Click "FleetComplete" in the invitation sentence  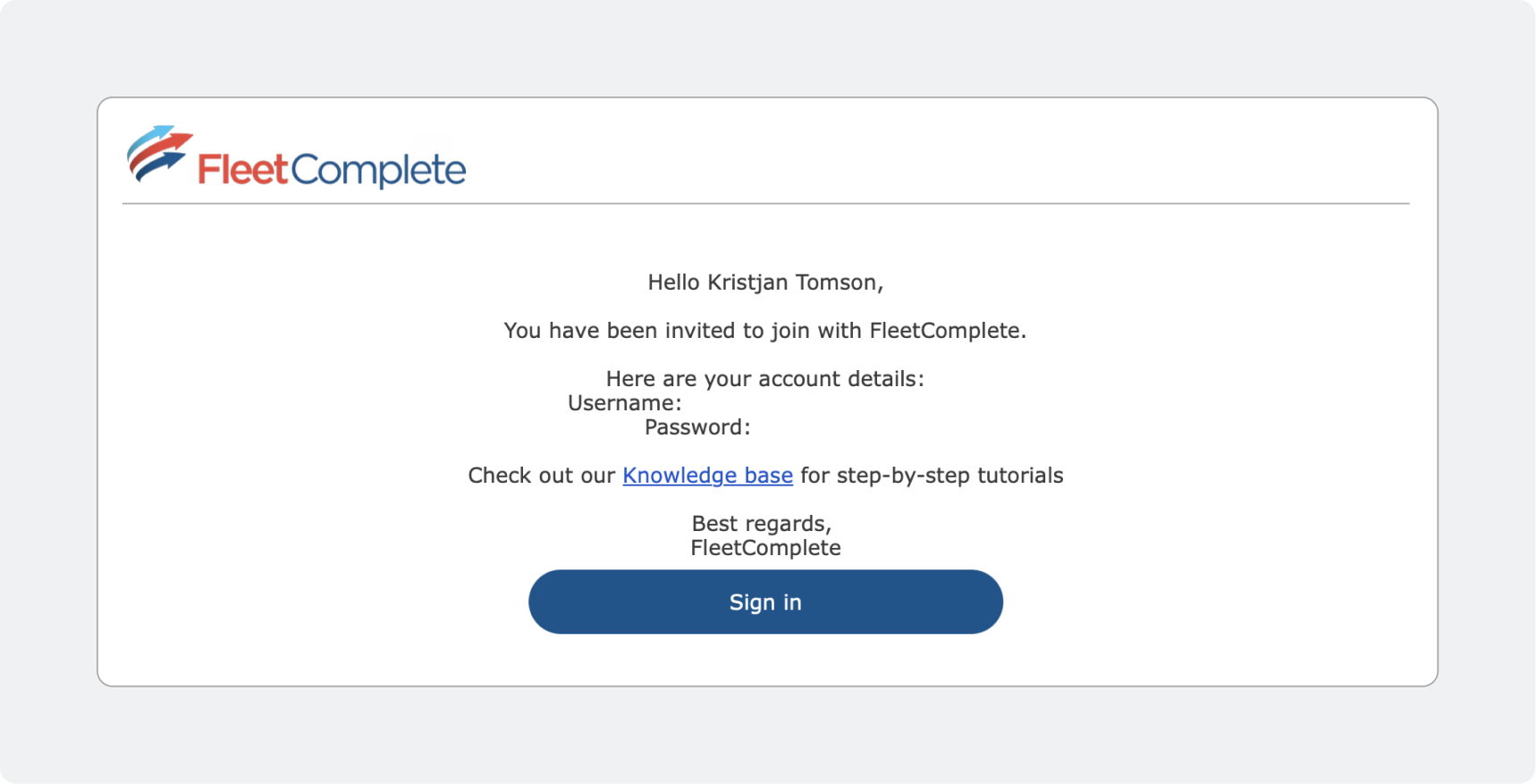[x=946, y=331]
